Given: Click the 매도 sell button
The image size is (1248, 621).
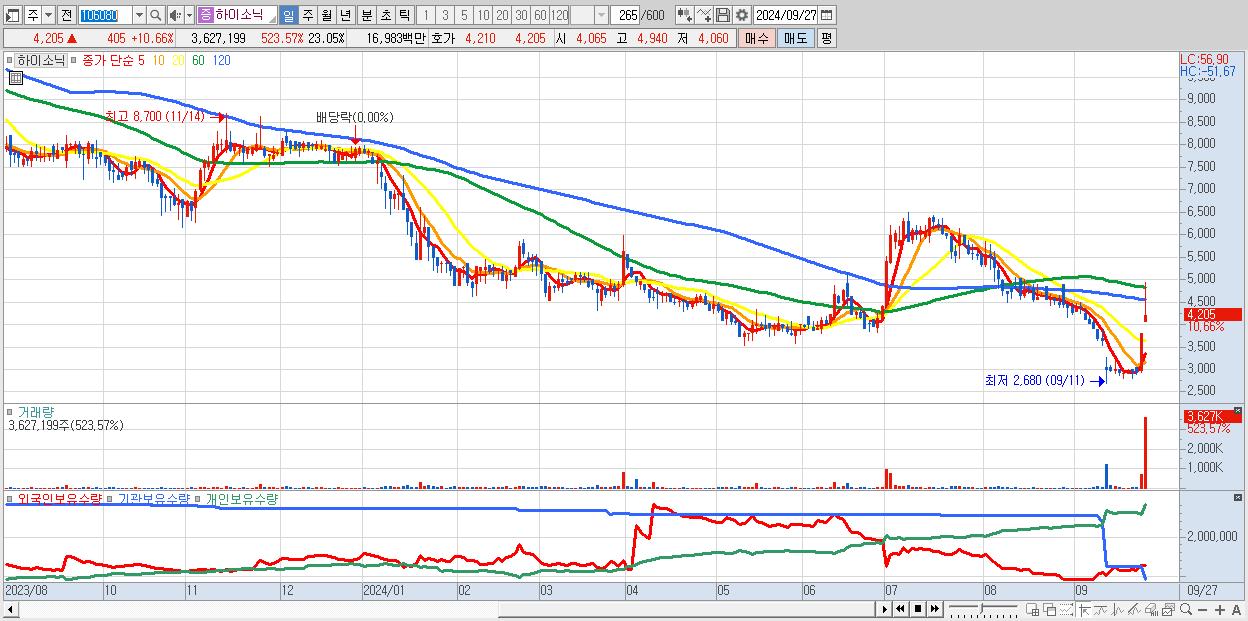Looking at the screenshot, I should tap(795, 38).
